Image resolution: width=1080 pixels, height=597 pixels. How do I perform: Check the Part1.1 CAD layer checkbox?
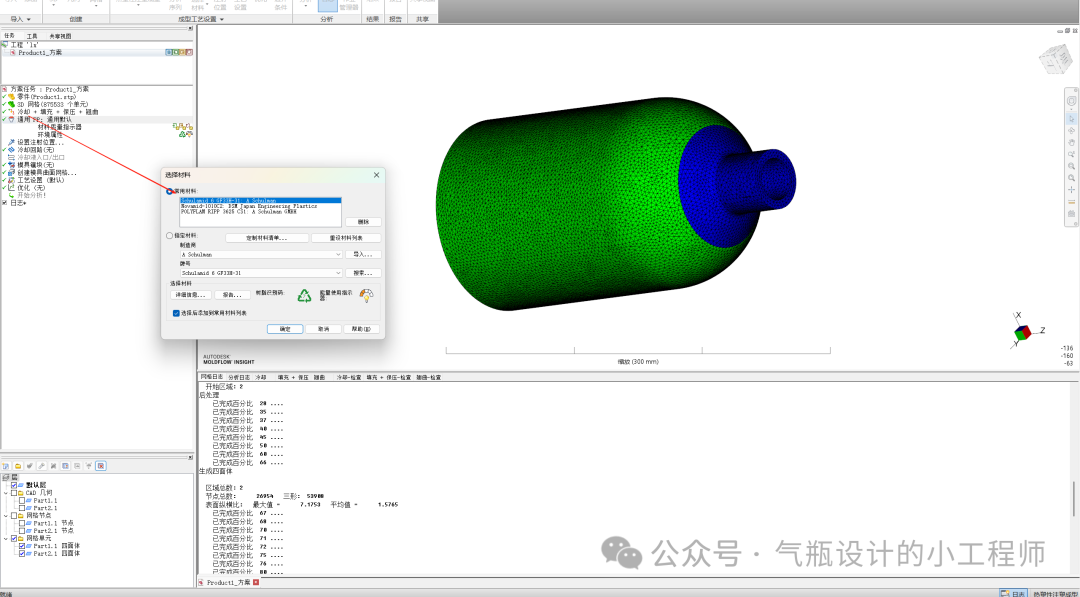point(22,501)
